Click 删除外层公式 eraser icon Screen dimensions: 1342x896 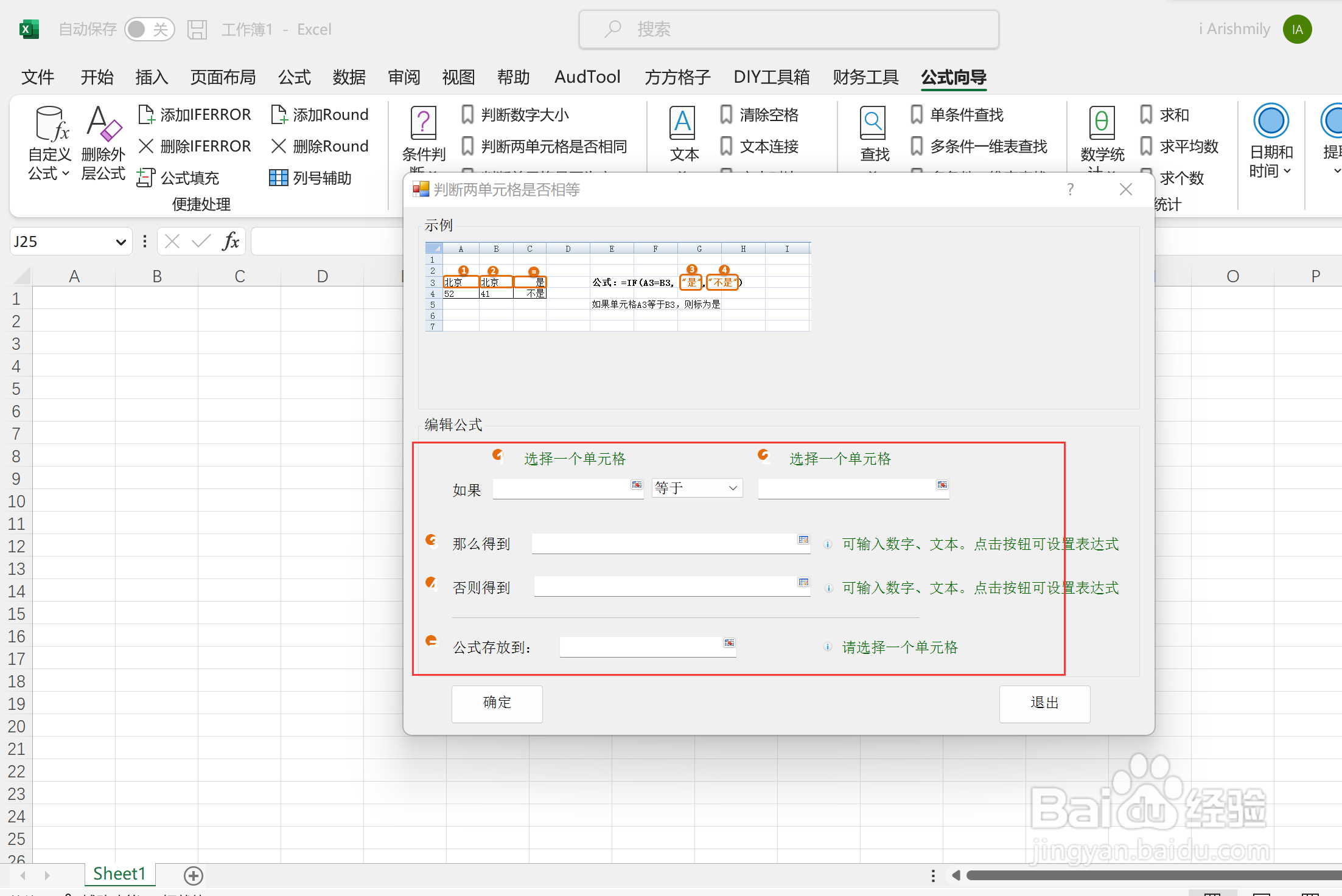pyautogui.click(x=103, y=123)
